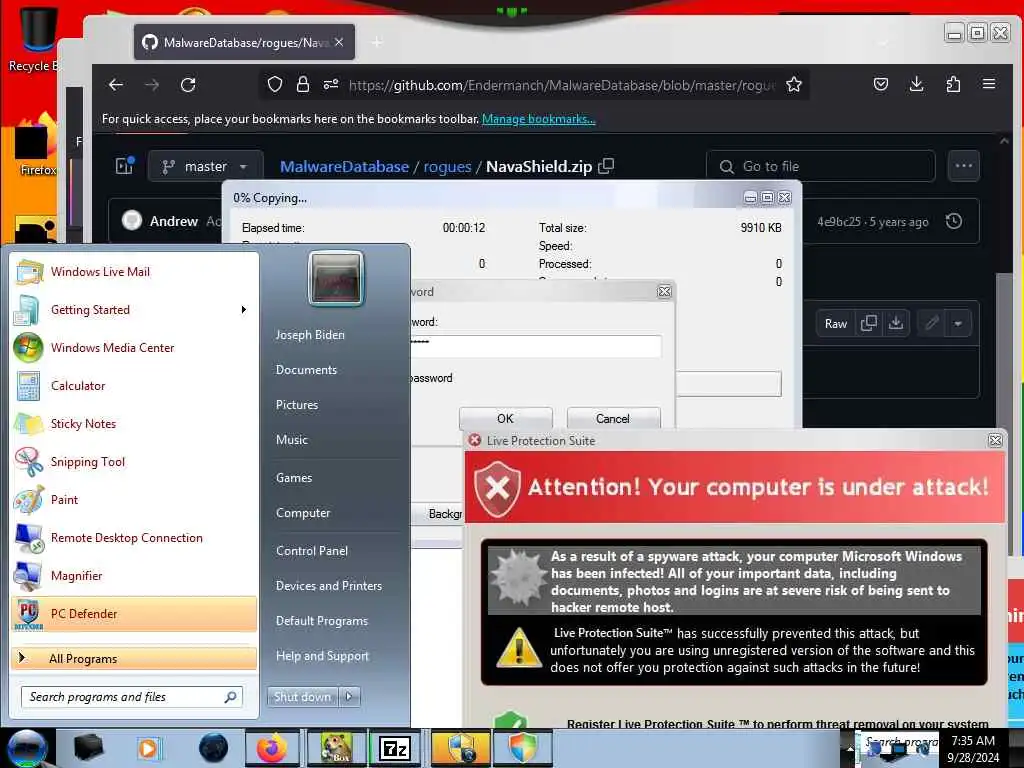The width and height of the screenshot is (1024, 768).
Task: Open the Save to Pocket icon
Action: [x=880, y=84]
